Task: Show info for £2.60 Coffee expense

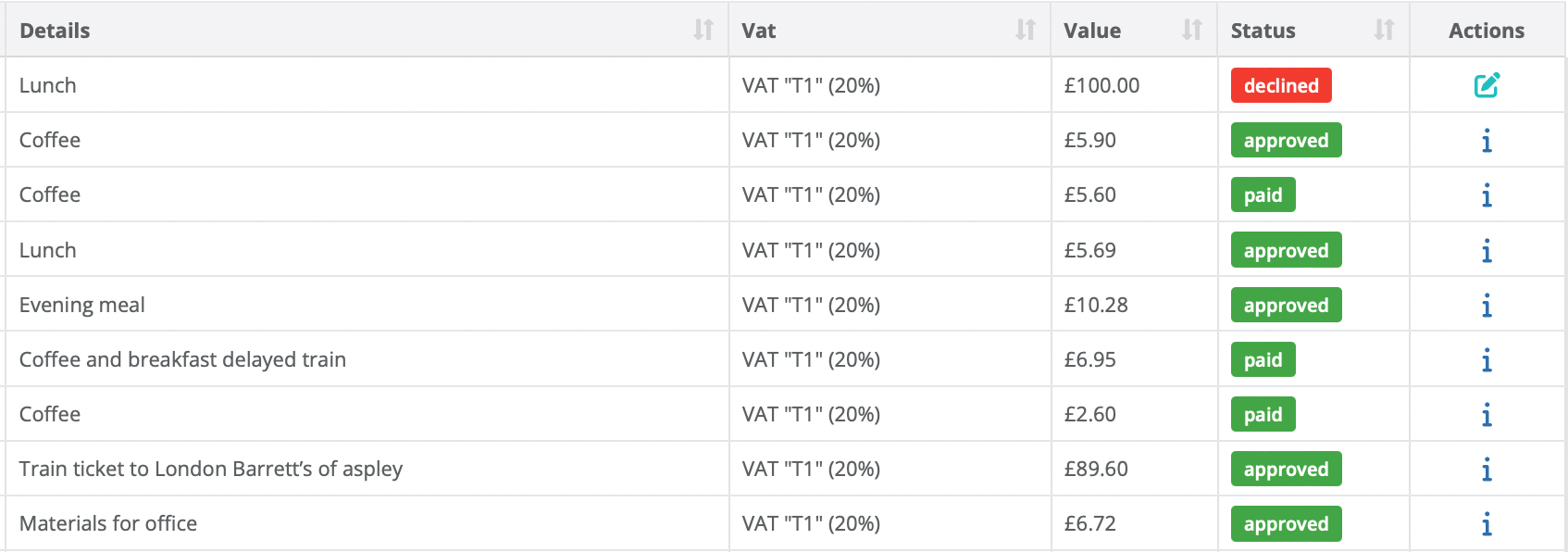Action: 1487,415
